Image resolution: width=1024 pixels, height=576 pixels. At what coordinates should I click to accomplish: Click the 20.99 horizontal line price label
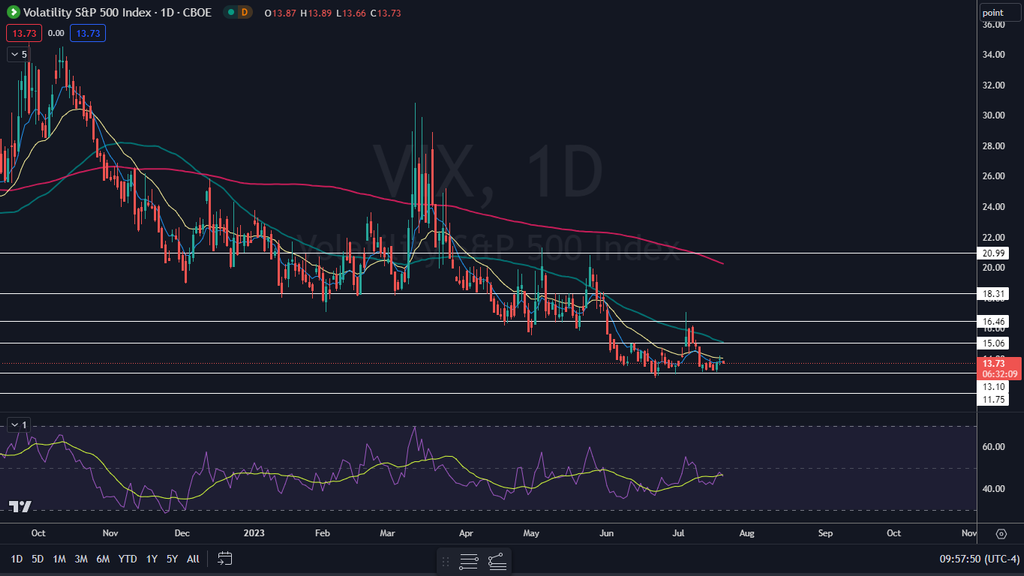pos(993,253)
